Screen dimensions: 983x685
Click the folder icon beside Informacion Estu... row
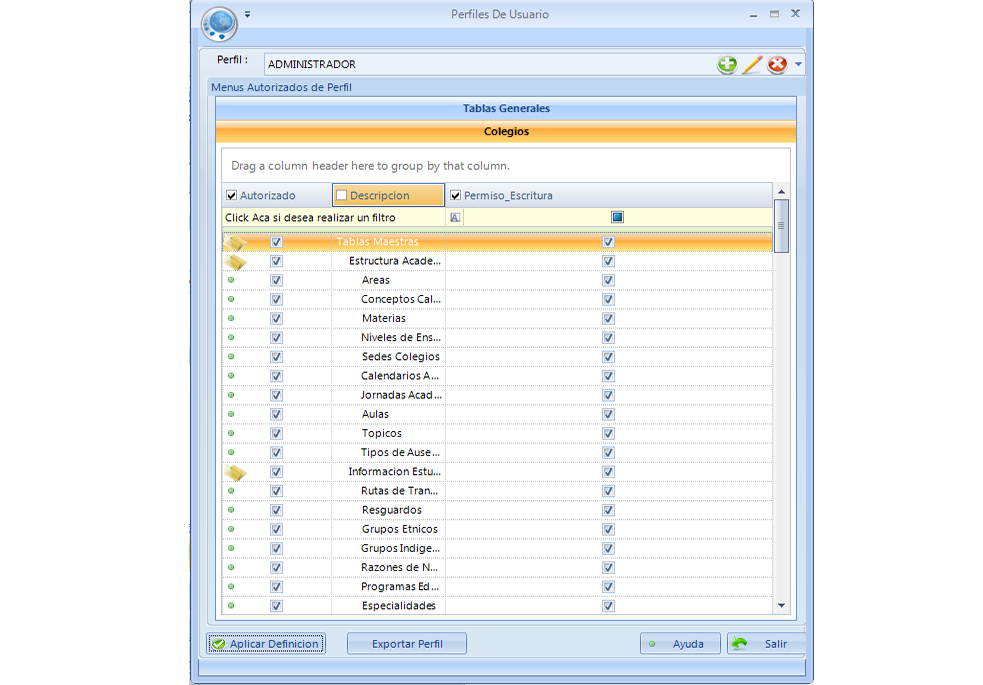[x=235, y=472]
